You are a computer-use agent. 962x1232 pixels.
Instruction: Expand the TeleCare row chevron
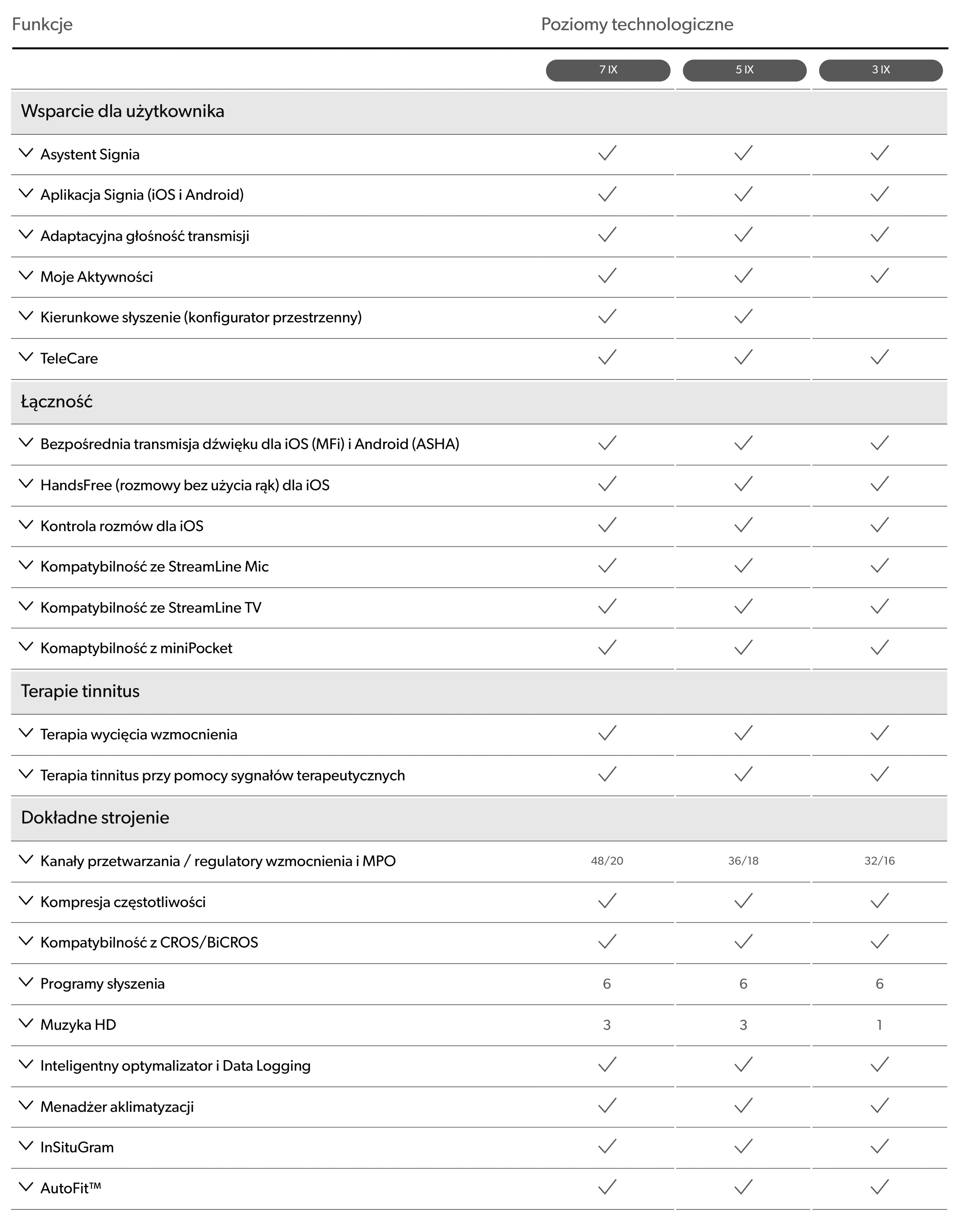point(26,356)
